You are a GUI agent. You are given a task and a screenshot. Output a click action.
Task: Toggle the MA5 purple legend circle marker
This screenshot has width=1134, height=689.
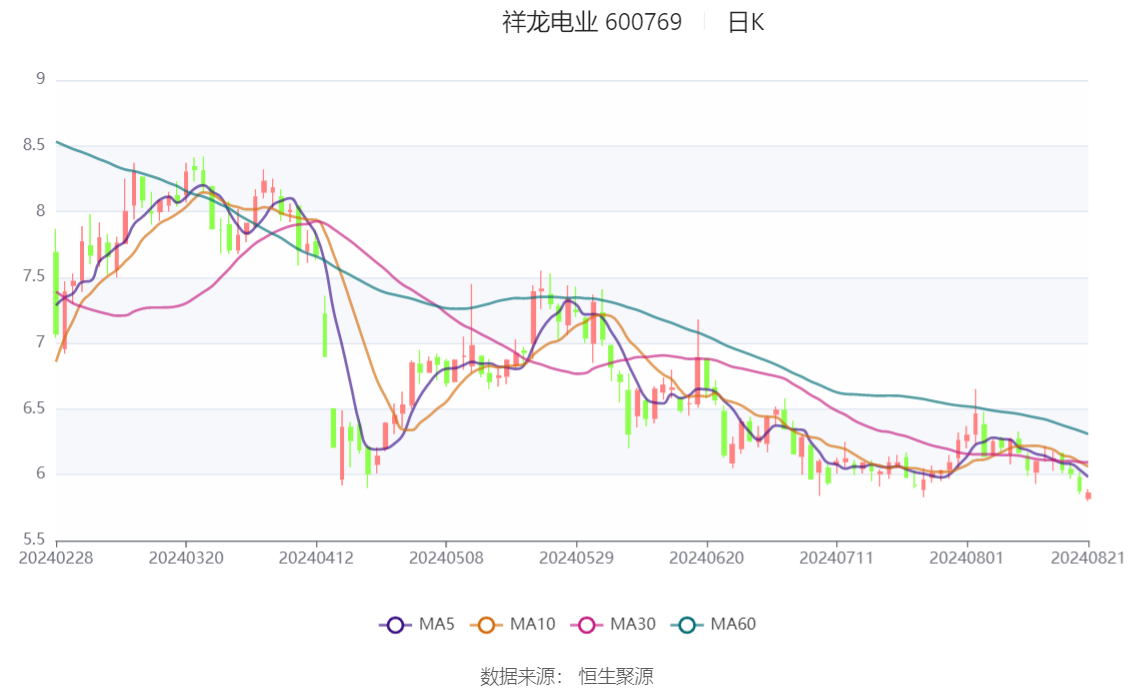pos(395,625)
